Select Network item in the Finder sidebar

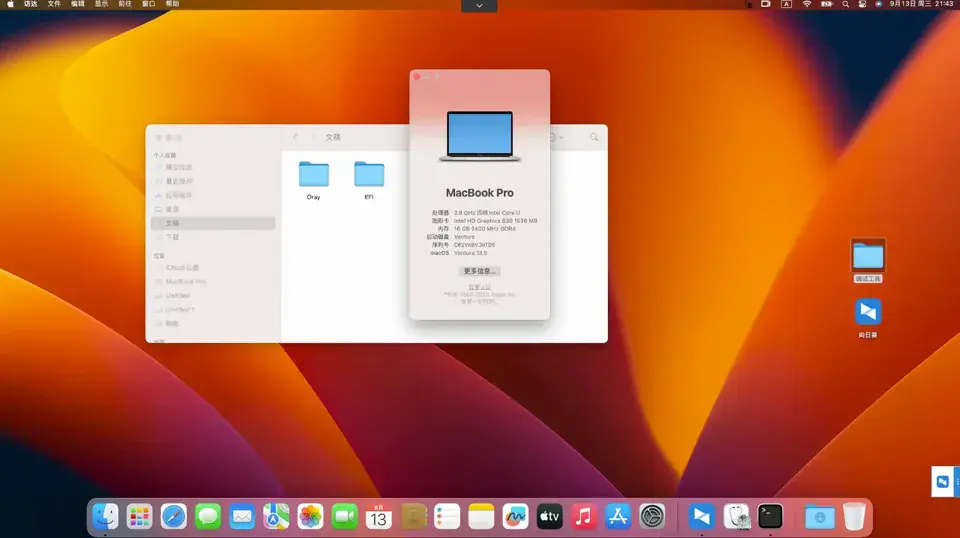213,323
